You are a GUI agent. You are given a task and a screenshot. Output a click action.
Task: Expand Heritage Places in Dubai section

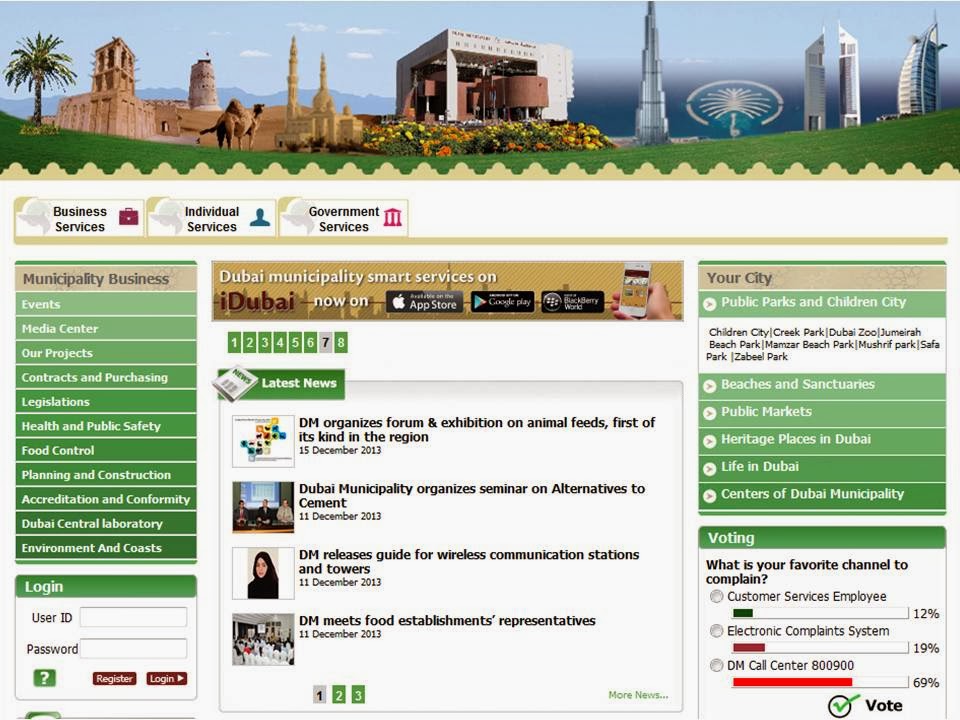click(822, 440)
